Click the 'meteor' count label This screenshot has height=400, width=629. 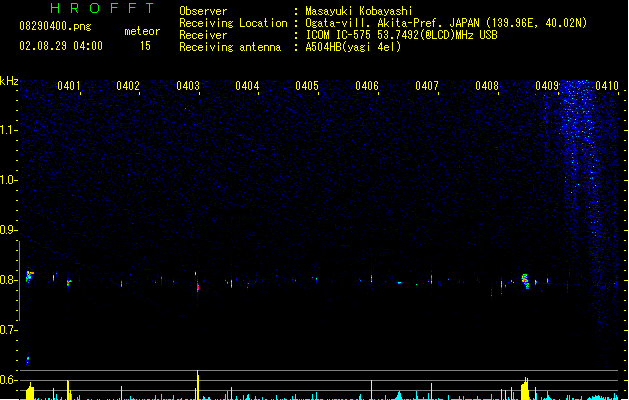pyautogui.click(x=142, y=31)
